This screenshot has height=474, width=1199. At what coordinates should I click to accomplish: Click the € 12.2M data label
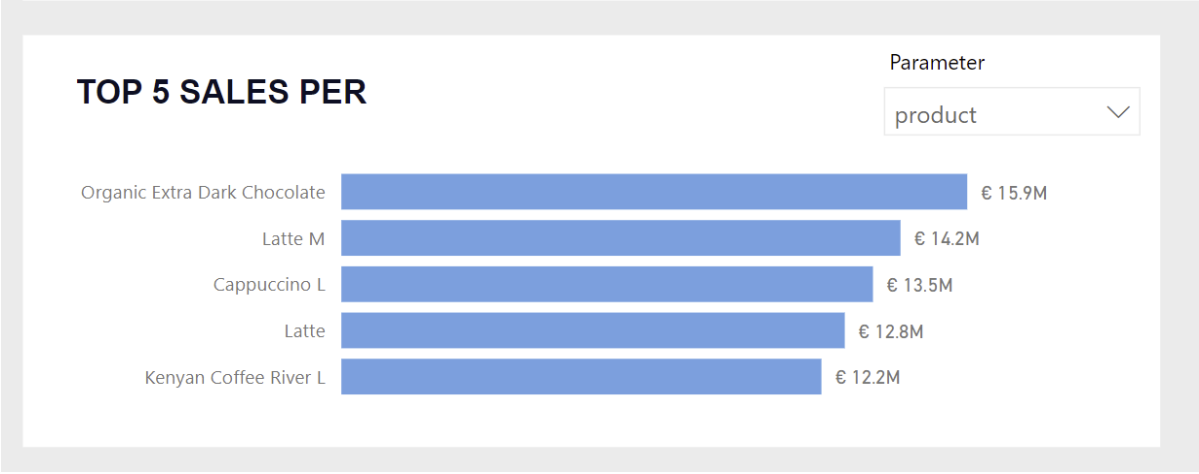(x=868, y=378)
